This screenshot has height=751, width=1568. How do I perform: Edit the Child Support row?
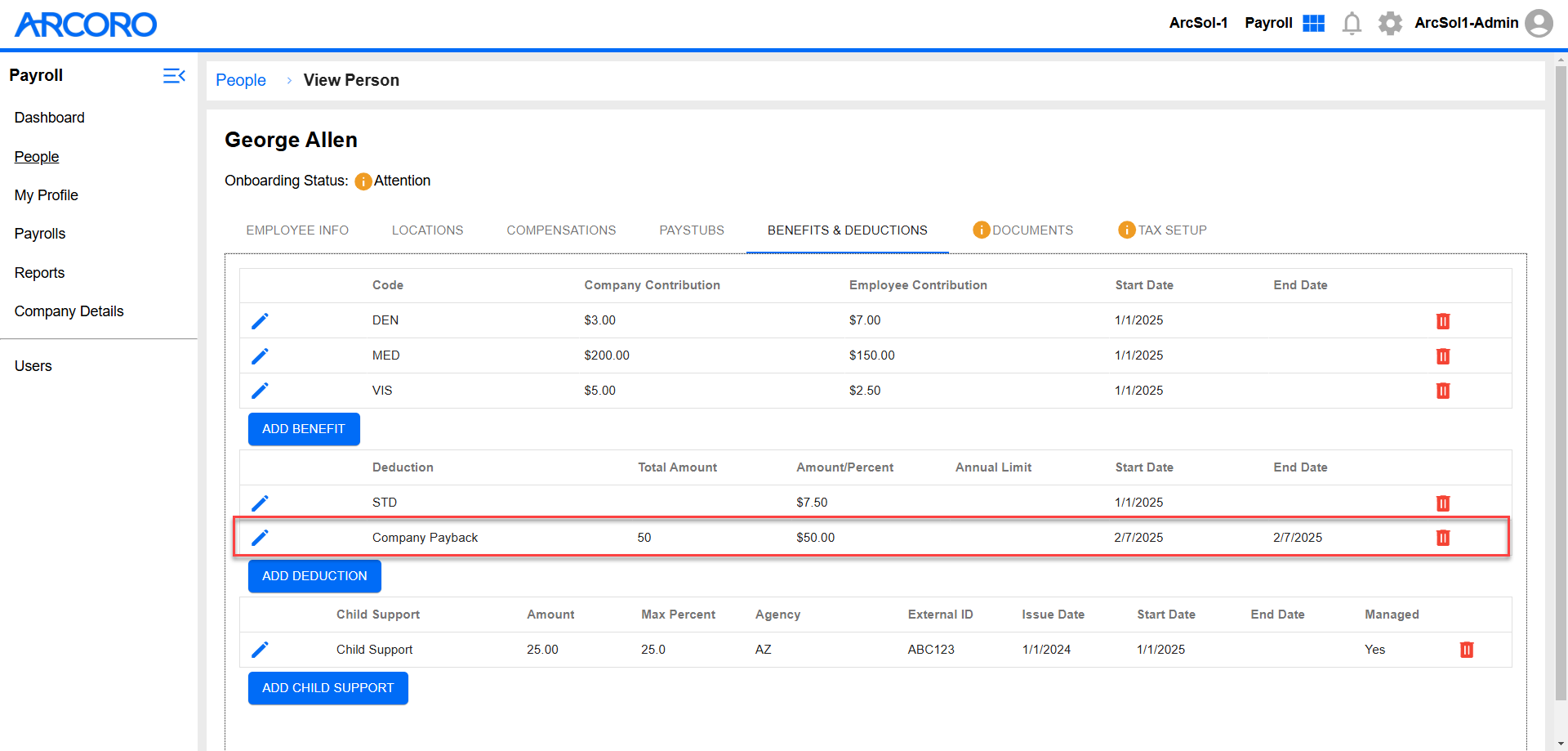[x=260, y=650]
